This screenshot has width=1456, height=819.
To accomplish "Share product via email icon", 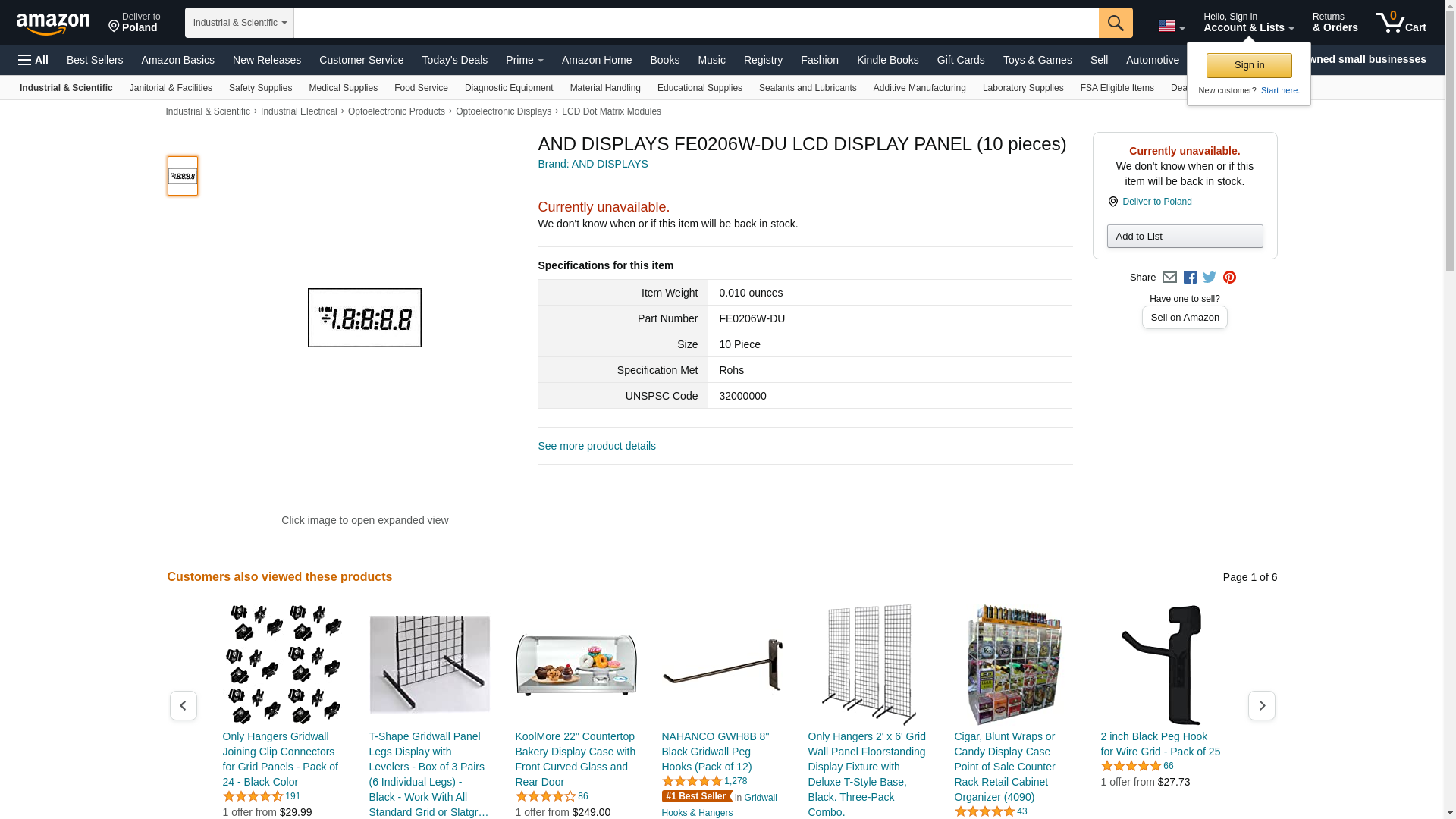I will [x=1169, y=278].
